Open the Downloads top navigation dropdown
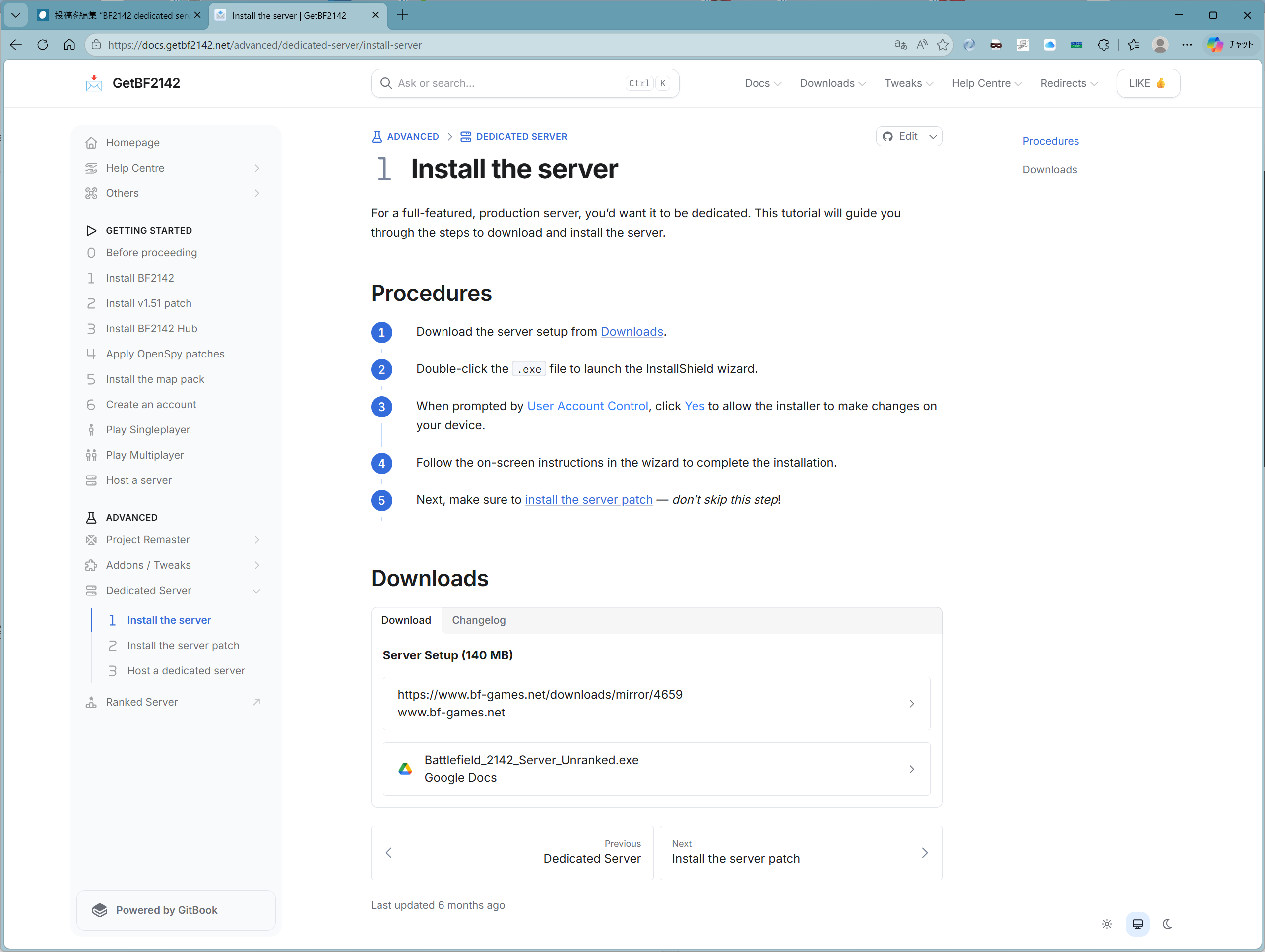Screen dimensions: 1265x952 click(832, 83)
